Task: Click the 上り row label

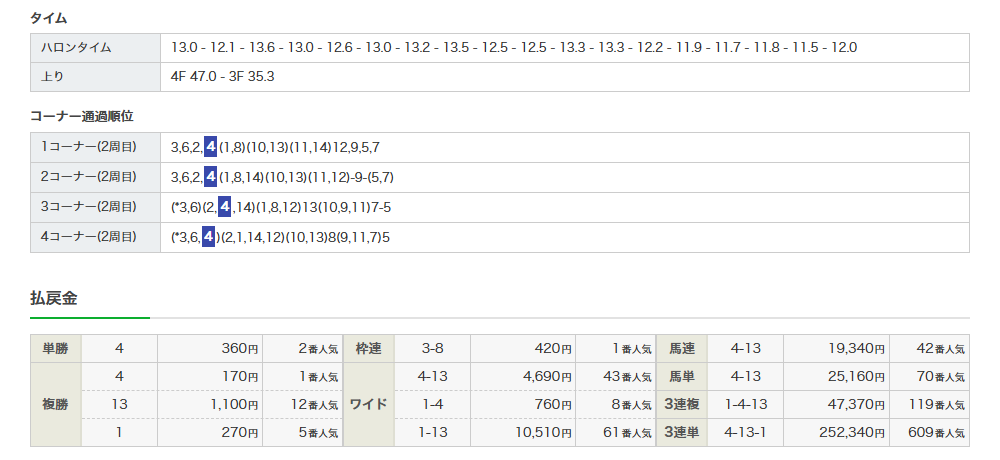Action: (x=52, y=76)
